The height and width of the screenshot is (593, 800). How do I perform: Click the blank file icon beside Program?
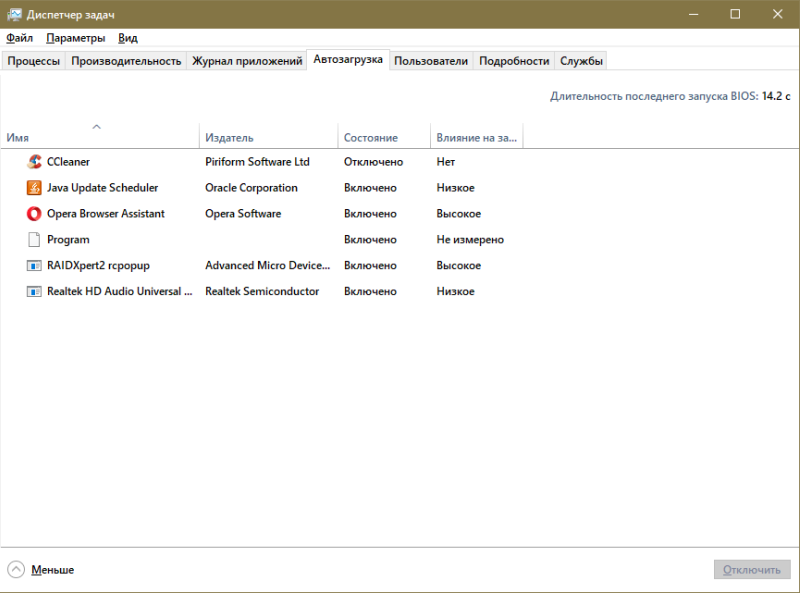[34, 239]
